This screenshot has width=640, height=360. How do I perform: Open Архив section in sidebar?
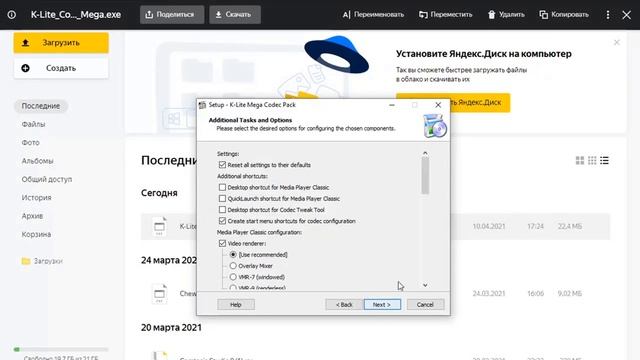point(32,216)
